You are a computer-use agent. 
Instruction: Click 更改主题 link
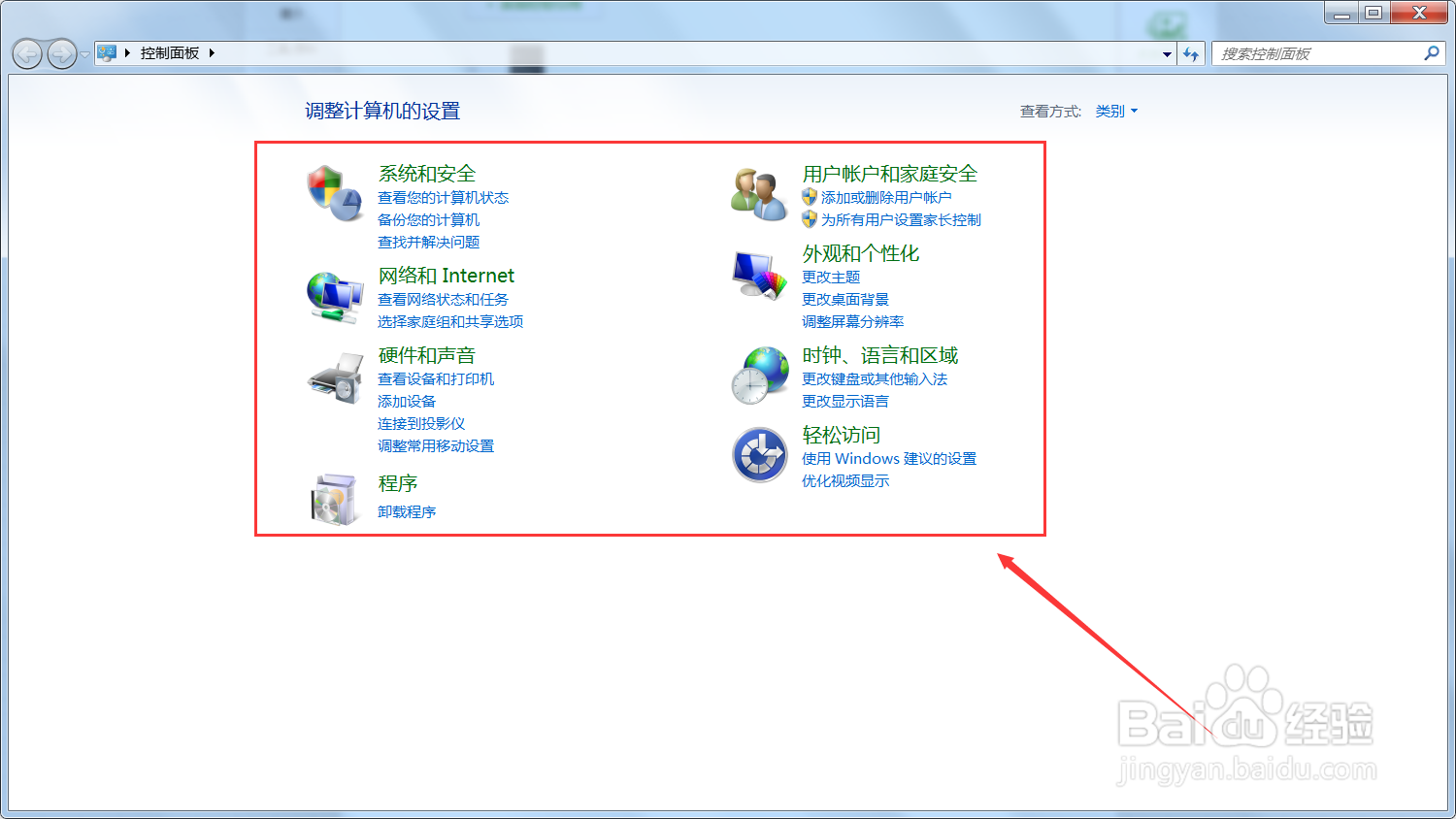pyautogui.click(x=831, y=278)
